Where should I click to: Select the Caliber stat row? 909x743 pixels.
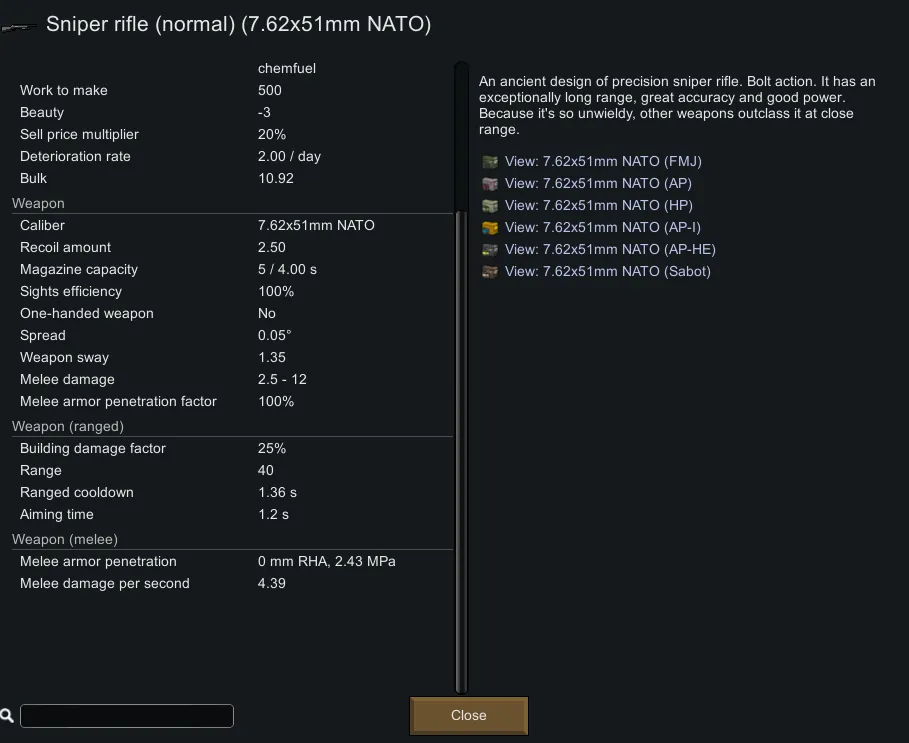(x=230, y=226)
